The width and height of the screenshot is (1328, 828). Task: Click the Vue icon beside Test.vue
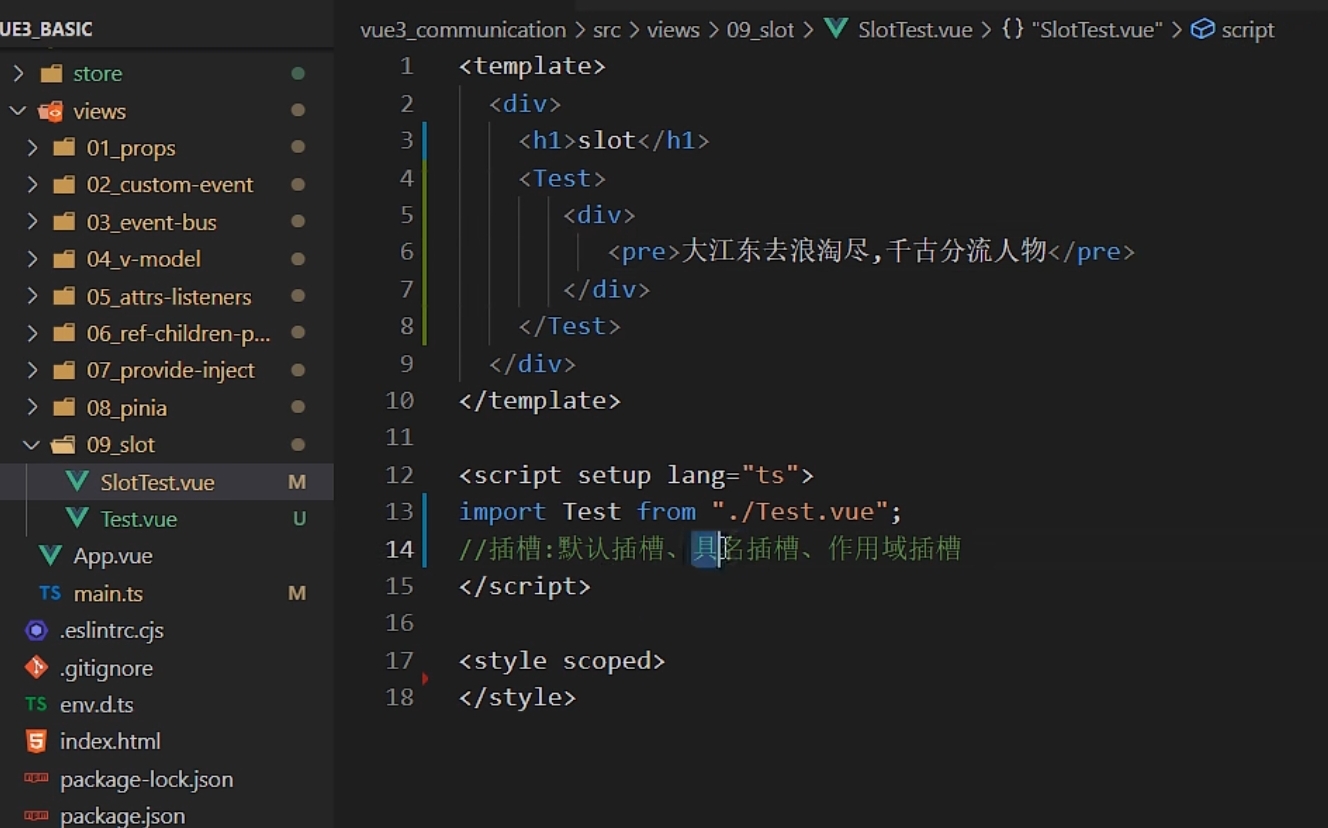77,519
